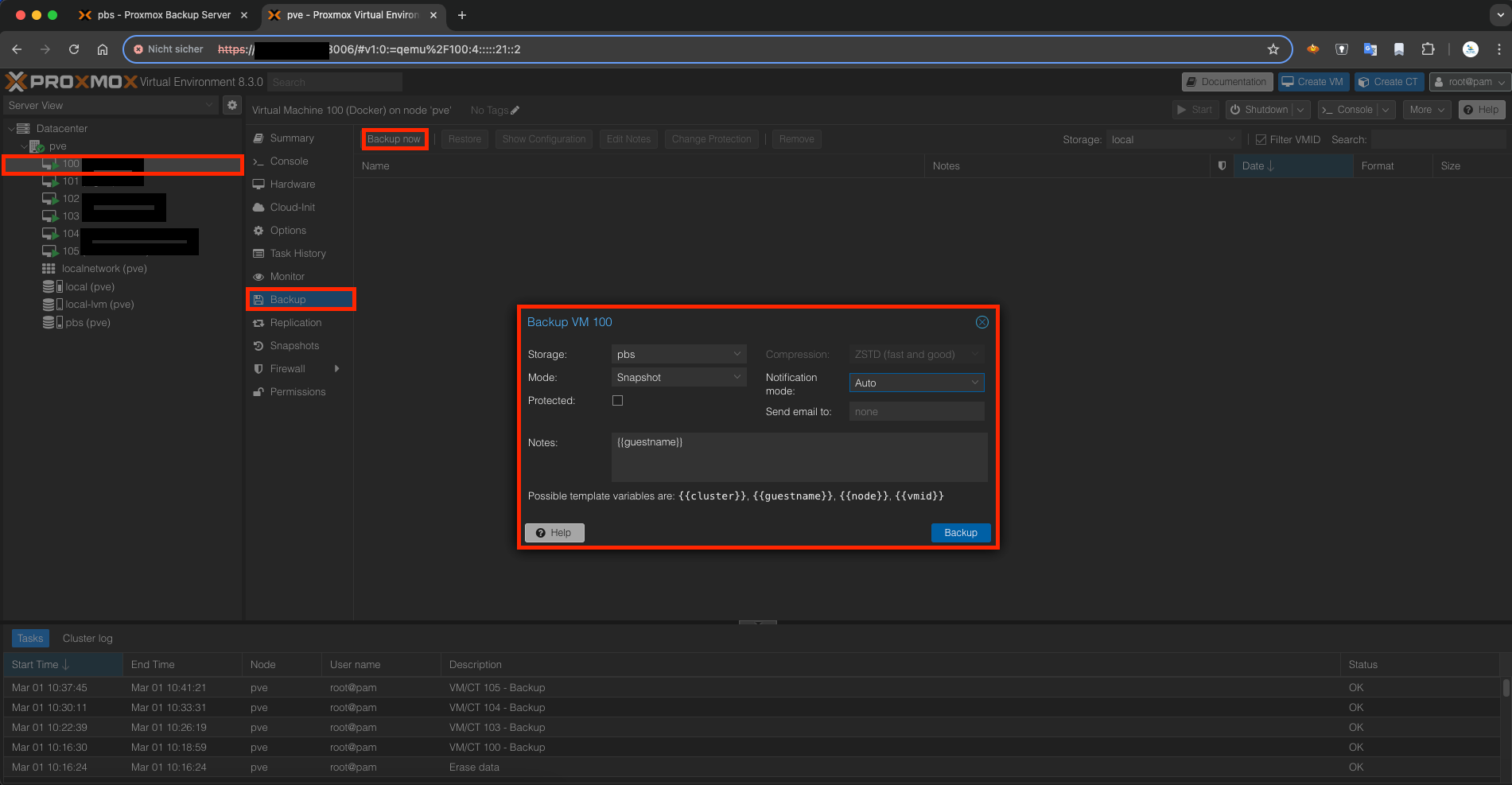Click the Create VM button
The width and height of the screenshot is (1512, 785).
[x=1312, y=81]
